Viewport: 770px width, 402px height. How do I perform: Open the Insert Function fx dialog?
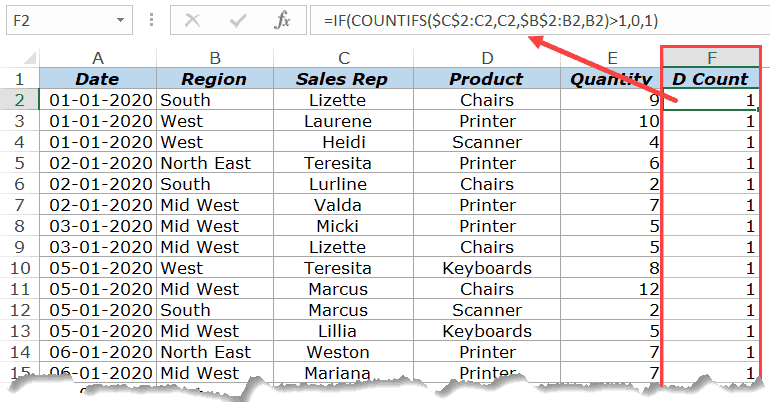(283, 19)
